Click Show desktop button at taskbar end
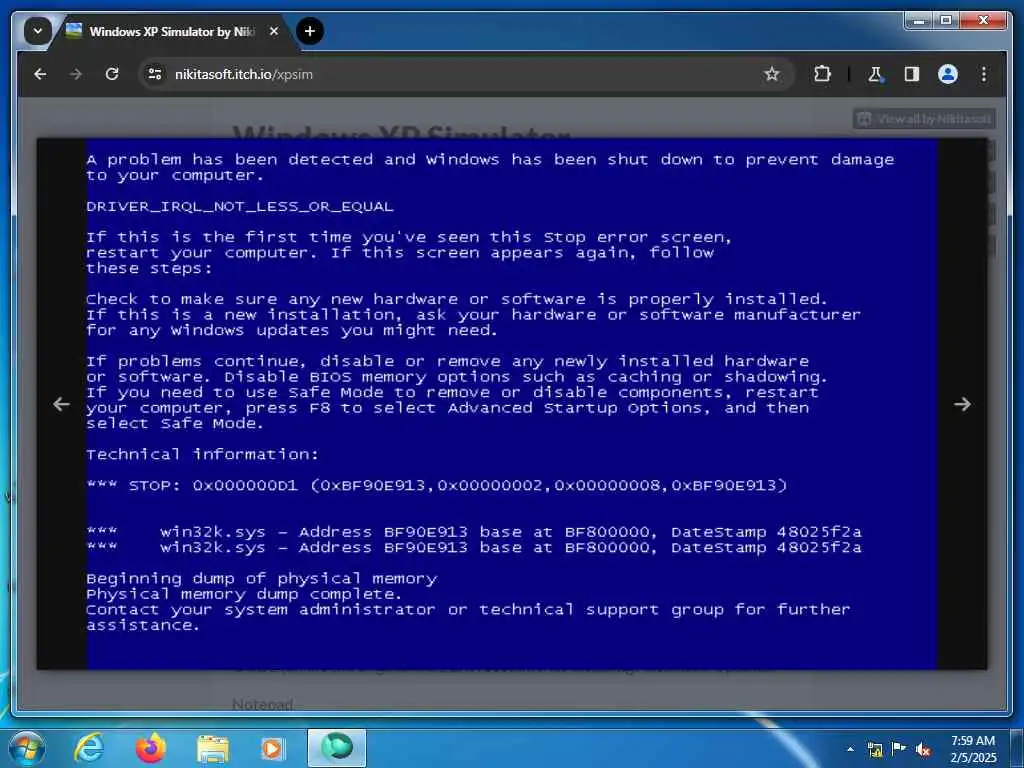 (x=1016, y=748)
